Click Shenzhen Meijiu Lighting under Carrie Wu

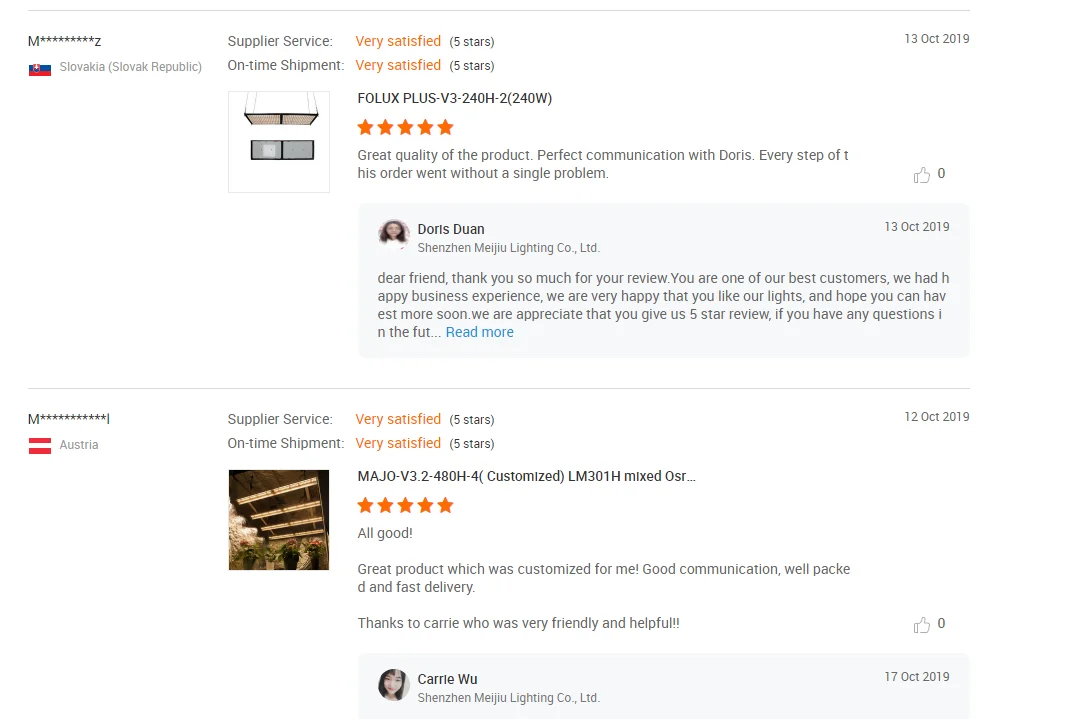(508, 697)
